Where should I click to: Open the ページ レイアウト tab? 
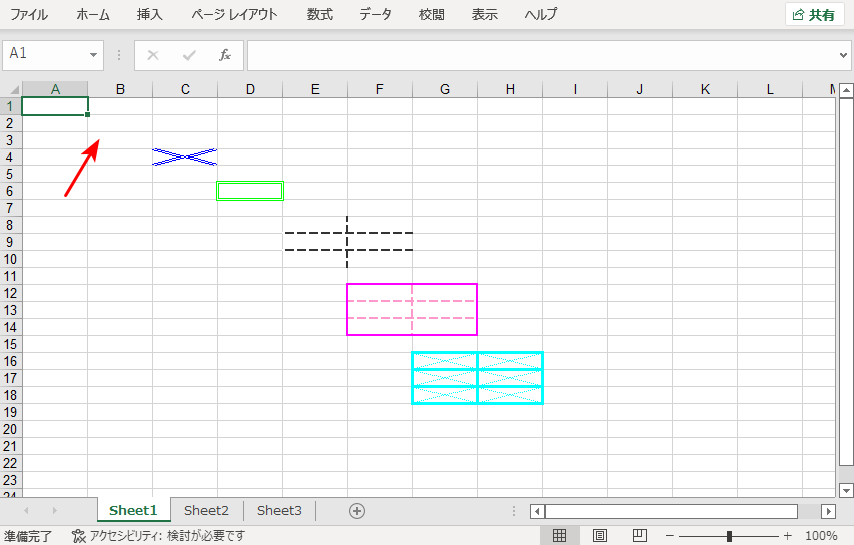(234, 15)
